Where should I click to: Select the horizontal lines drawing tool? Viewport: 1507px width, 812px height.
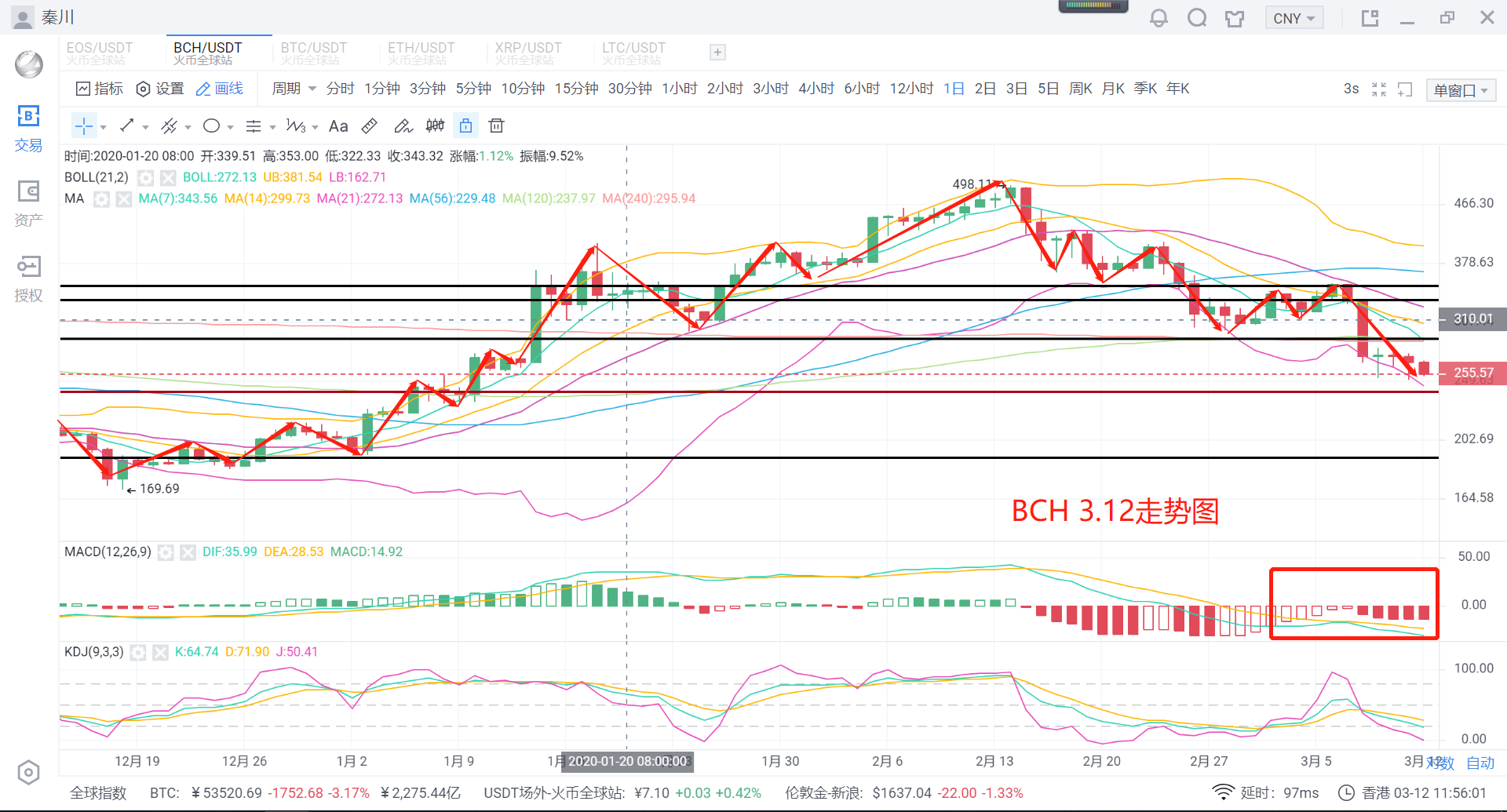tap(254, 126)
